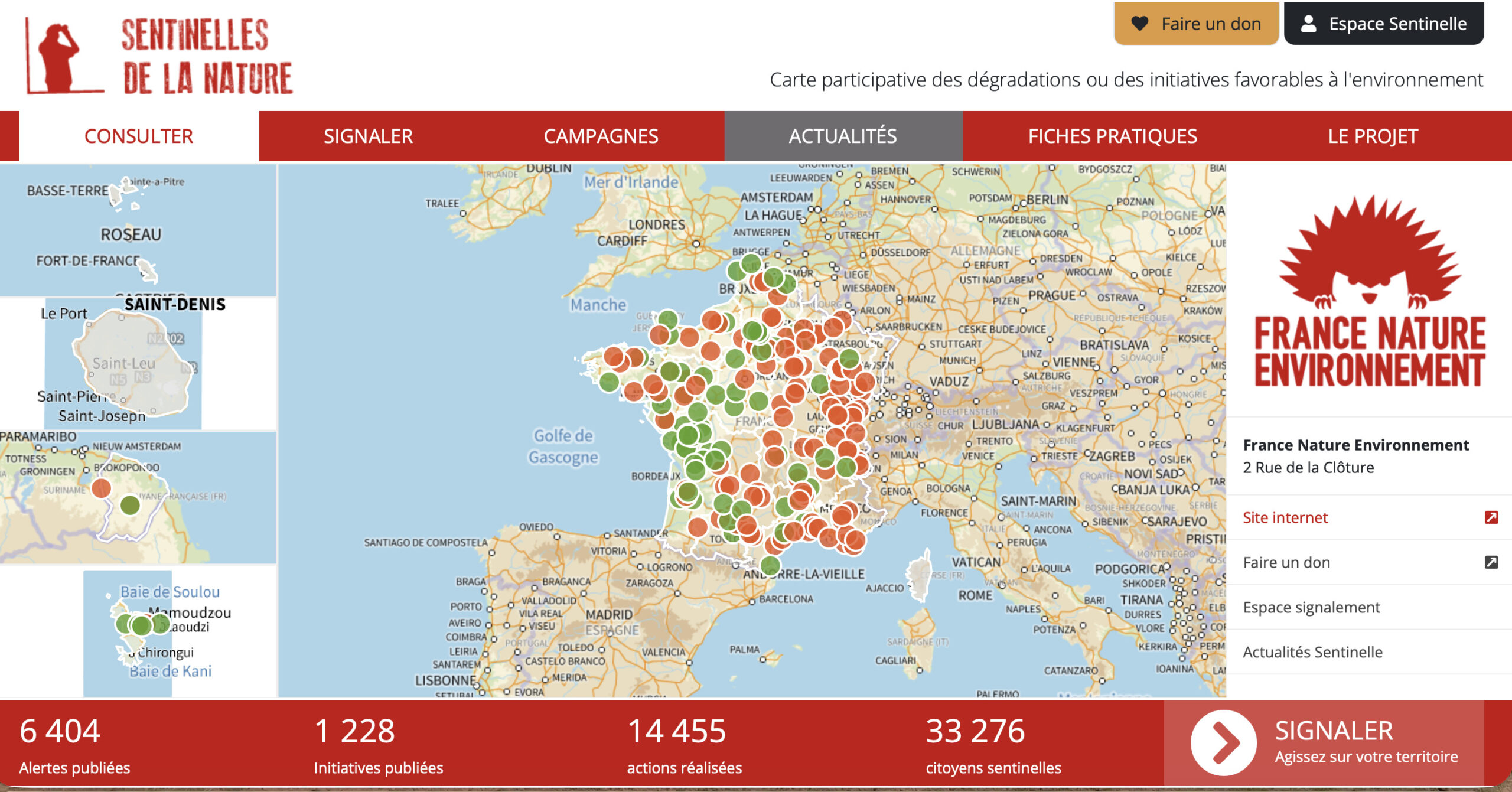Switch to the CONSULTER tab
Image resolution: width=1512 pixels, height=792 pixels.
tap(139, 136)
